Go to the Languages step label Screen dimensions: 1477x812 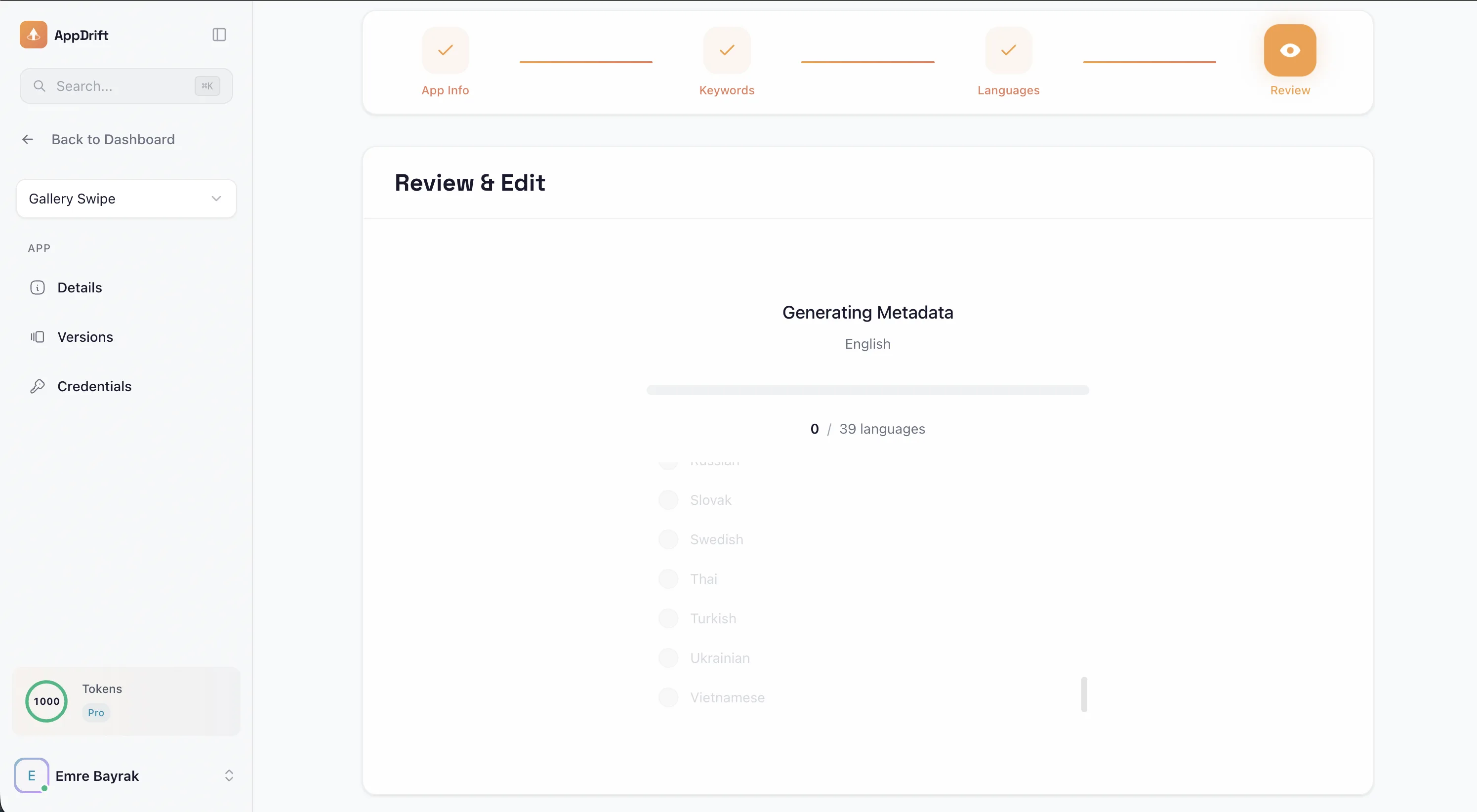click(1009, 90)
